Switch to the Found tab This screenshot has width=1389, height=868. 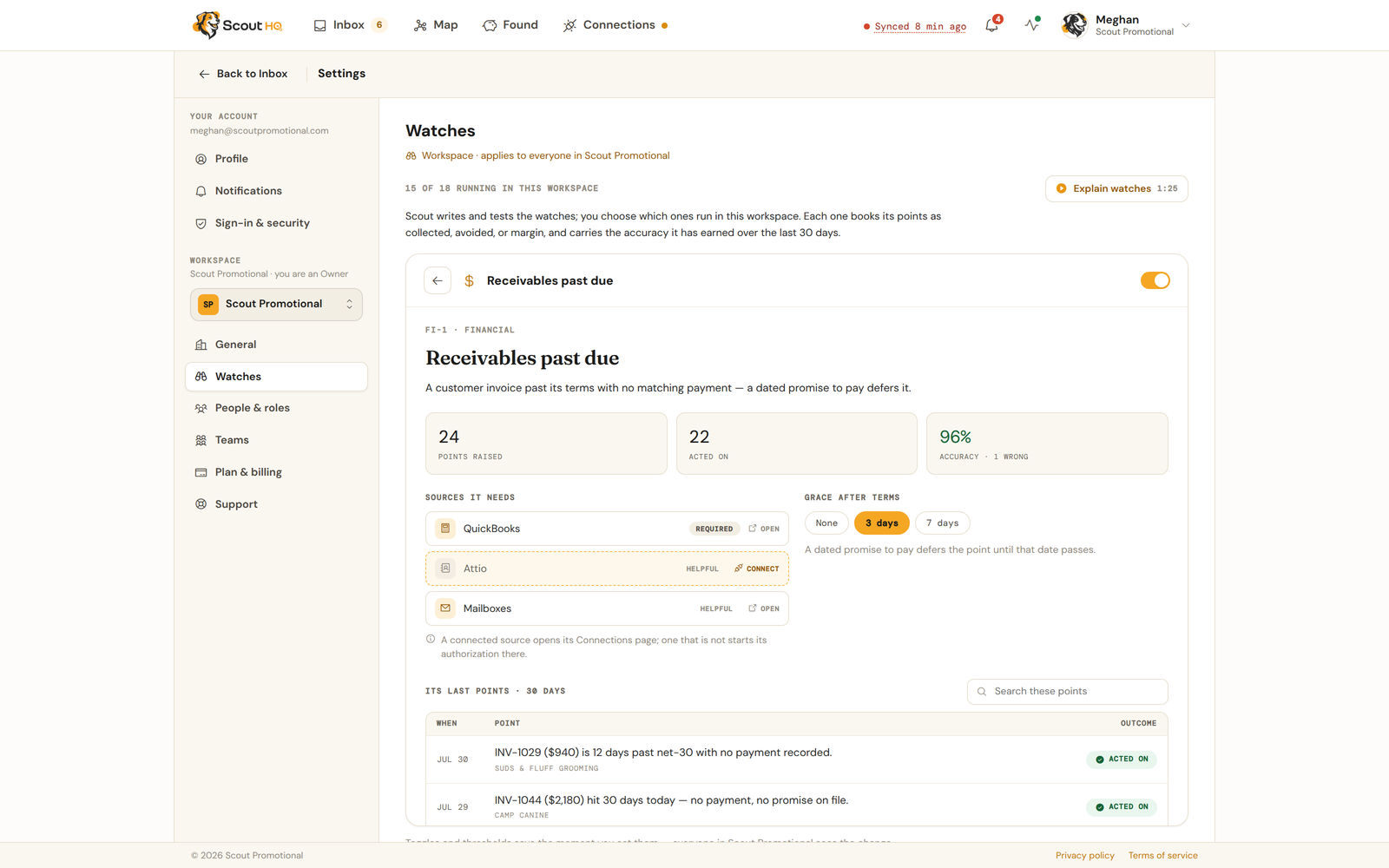[x=510, y=25]
